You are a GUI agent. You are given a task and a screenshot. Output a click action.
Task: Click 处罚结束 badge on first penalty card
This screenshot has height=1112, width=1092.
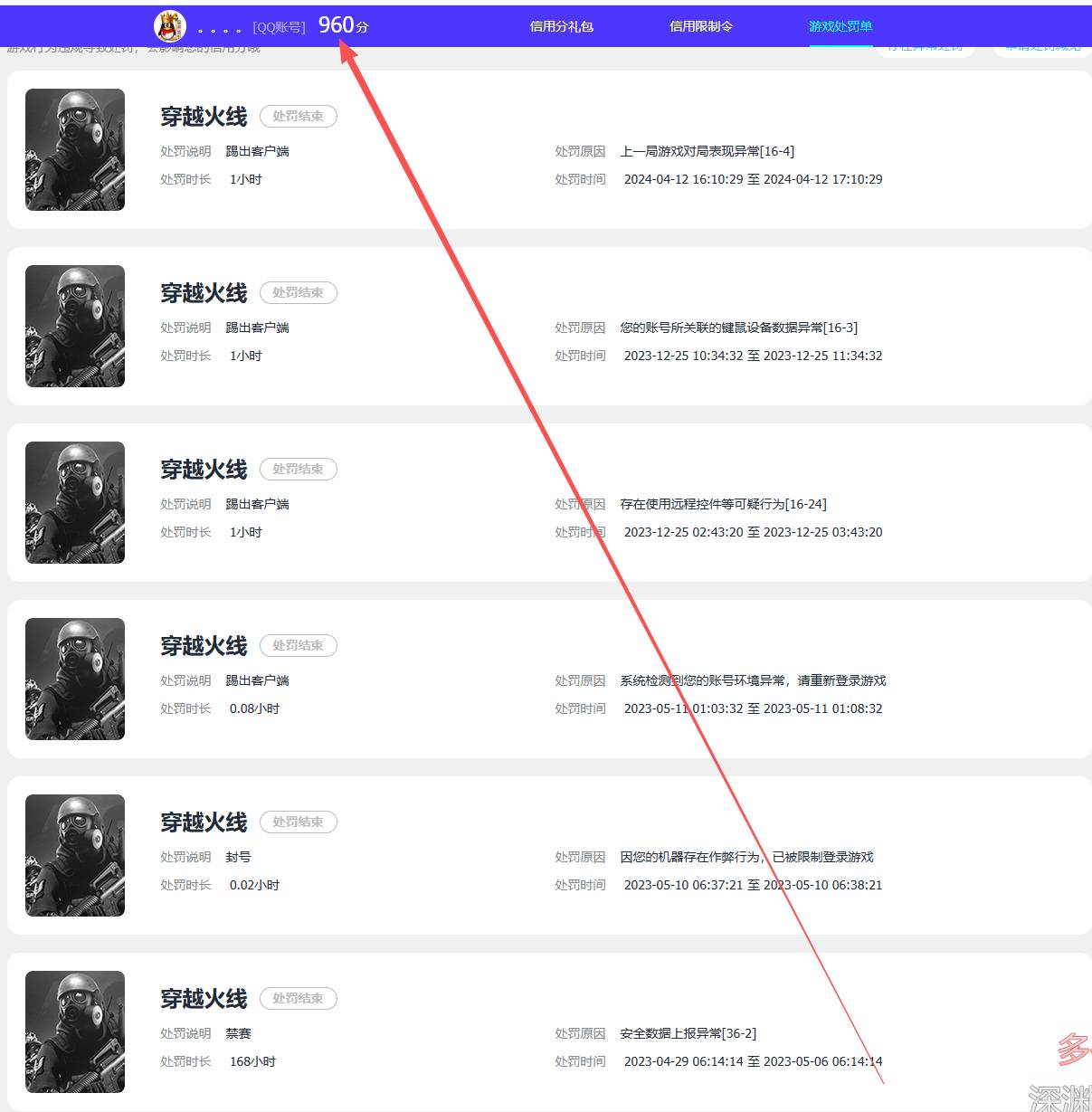tap(298, 116)
